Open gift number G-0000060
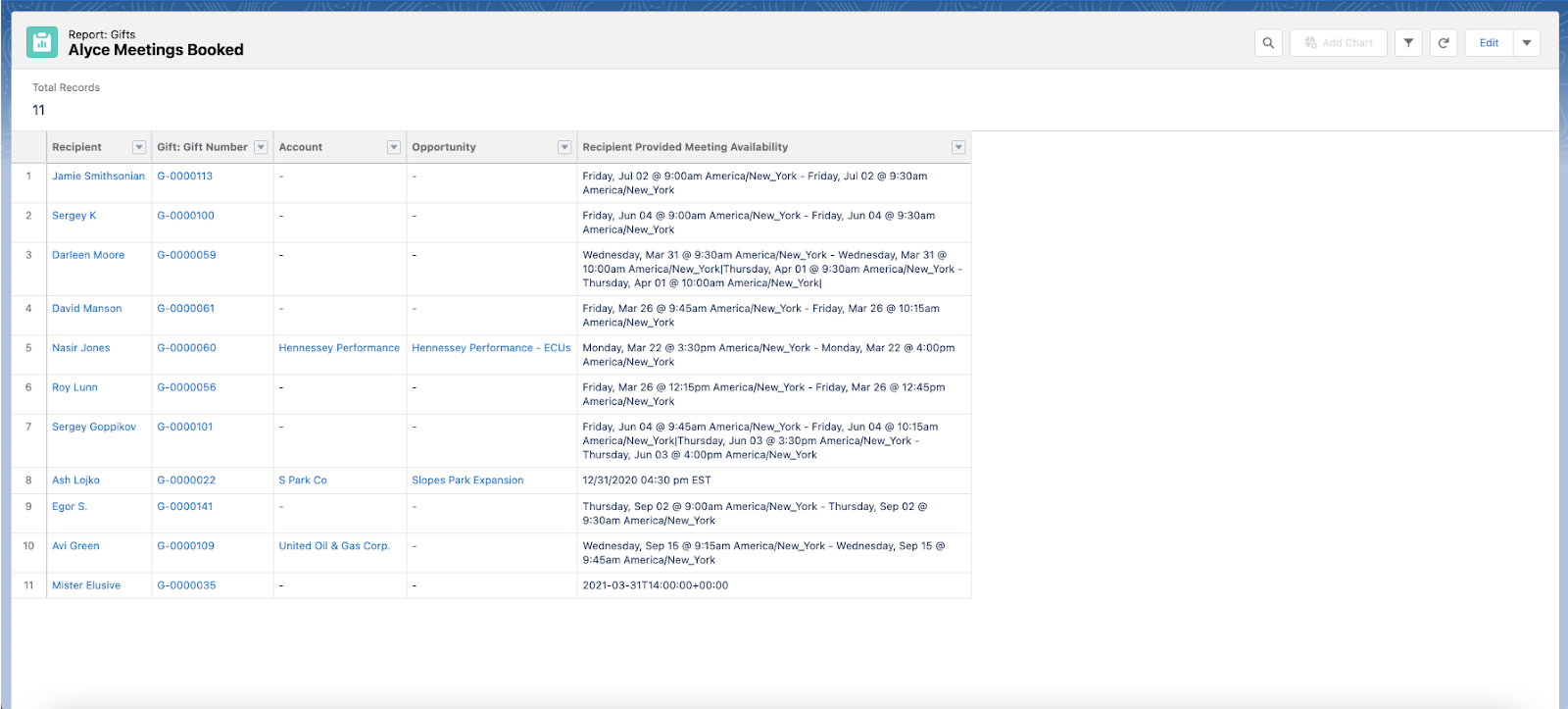Screen dimensions: 1568x709 coord(187,348)
